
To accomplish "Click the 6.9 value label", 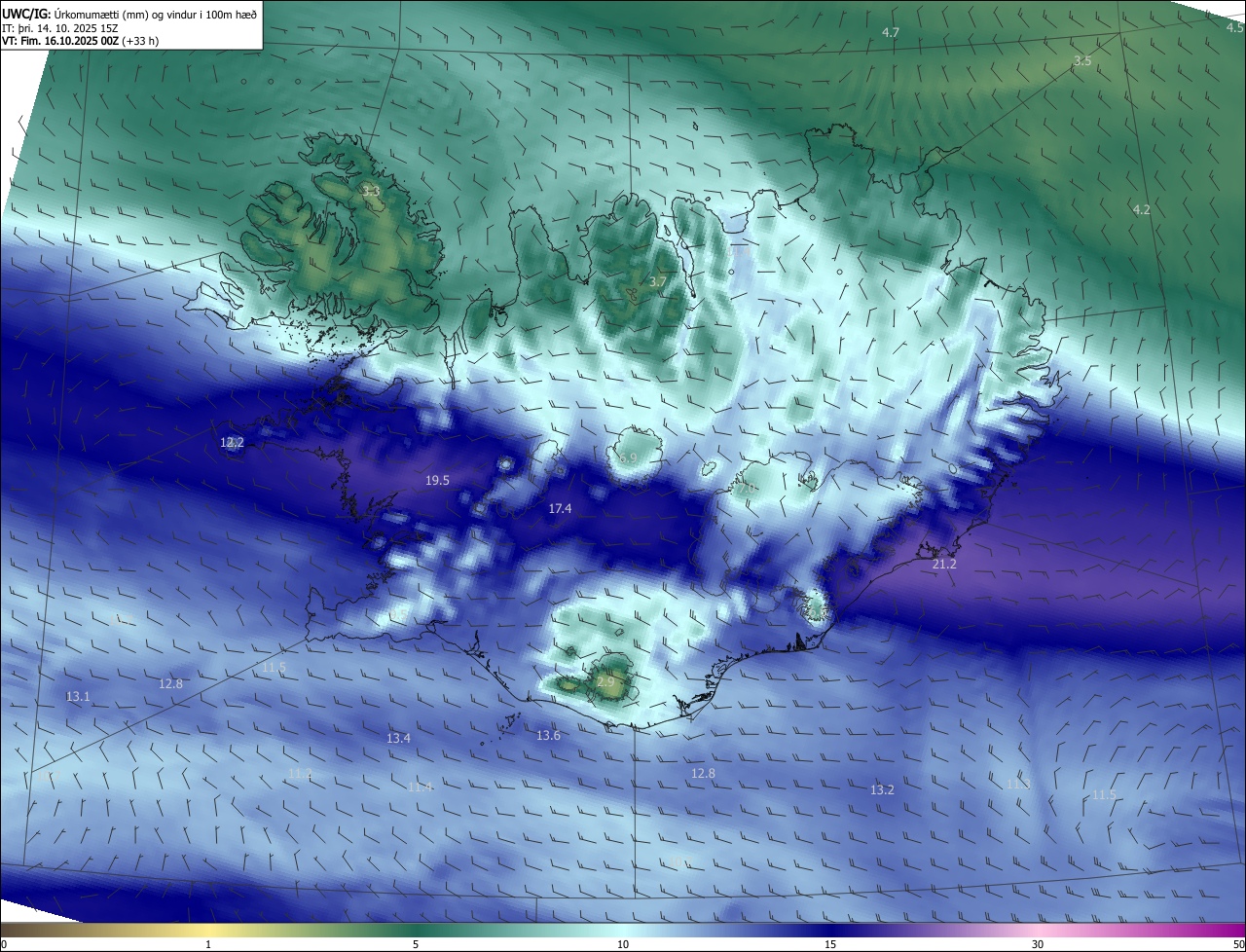I will tap(628, 458).
